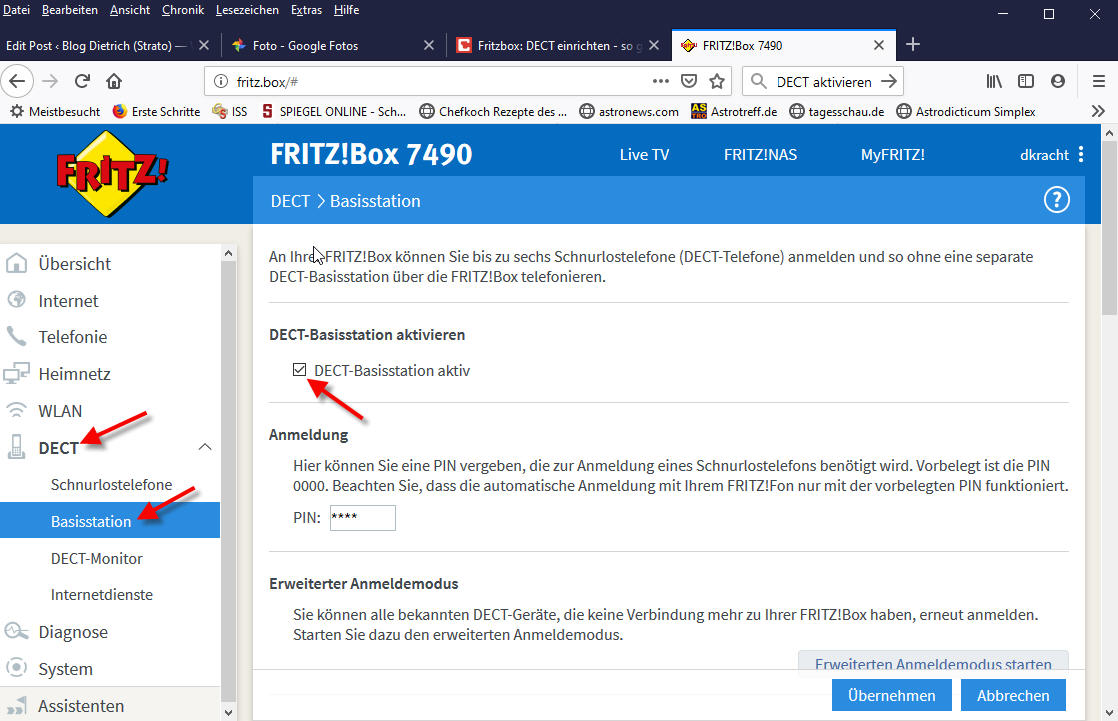Open the Firefox hamburger menu
Screen dimensions: 1118x721
pos(1098,81)
